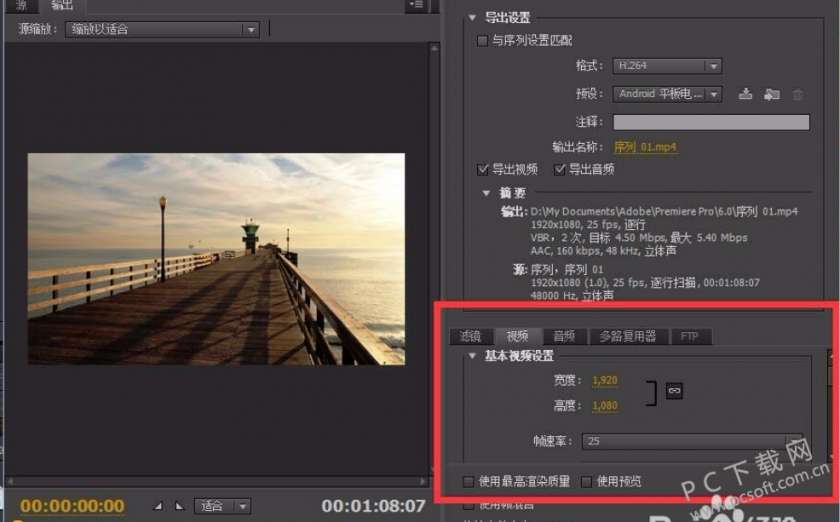Click the save preset icon

click(x=745, y=94)
